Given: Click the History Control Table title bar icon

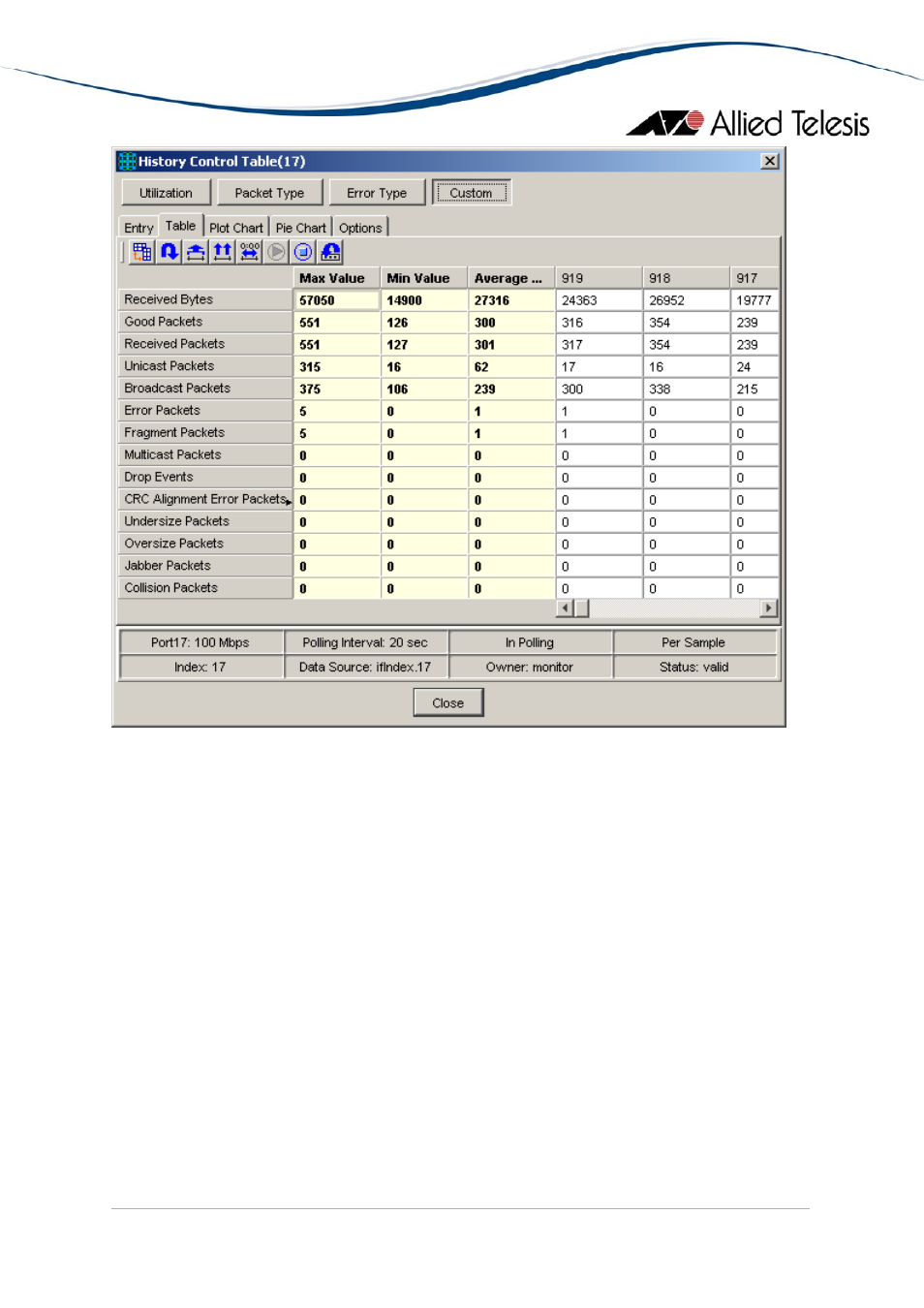Looking at the screenshot, I should pos(127,162).
